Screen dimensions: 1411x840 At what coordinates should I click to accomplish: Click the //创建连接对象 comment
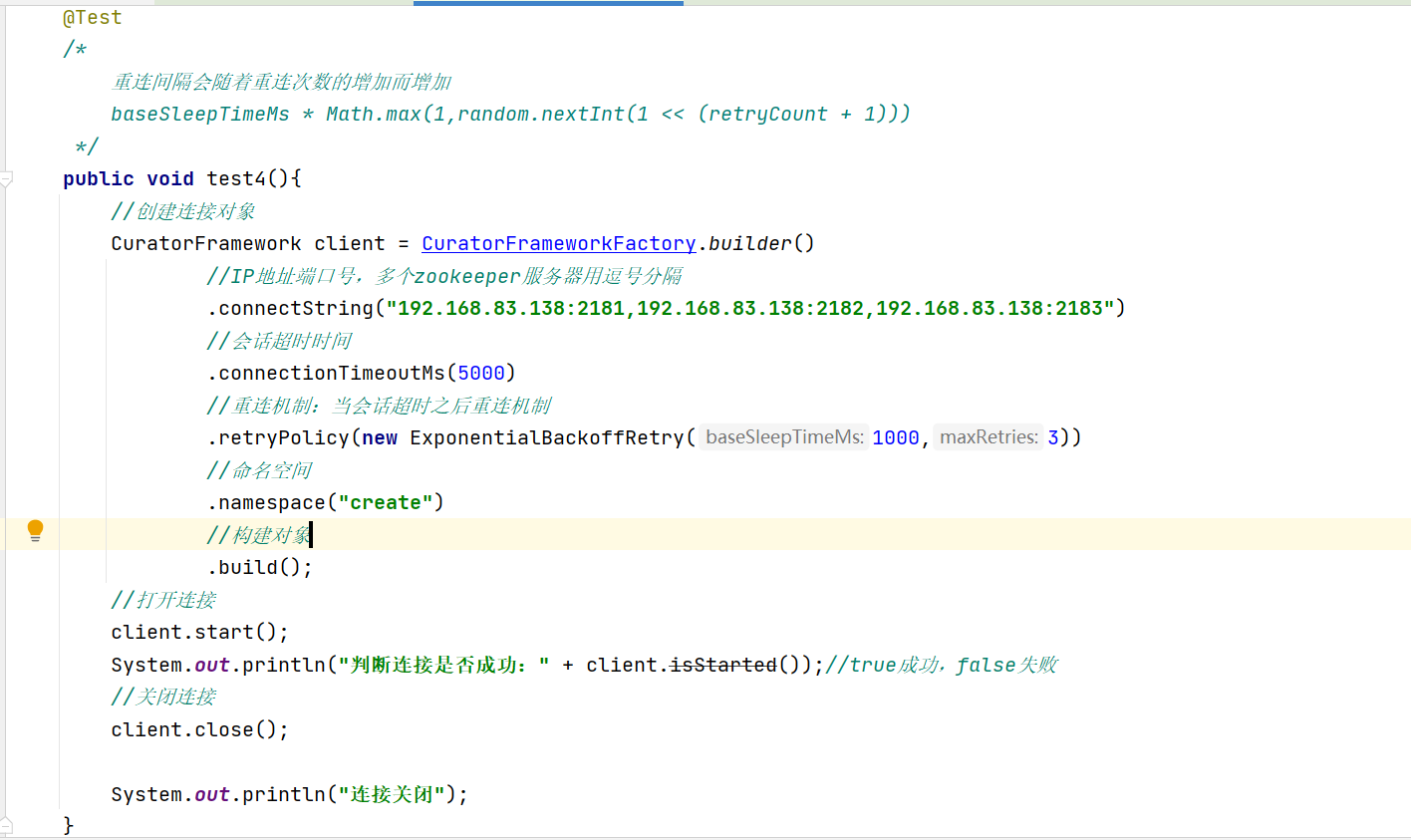(x=183, y=211)
